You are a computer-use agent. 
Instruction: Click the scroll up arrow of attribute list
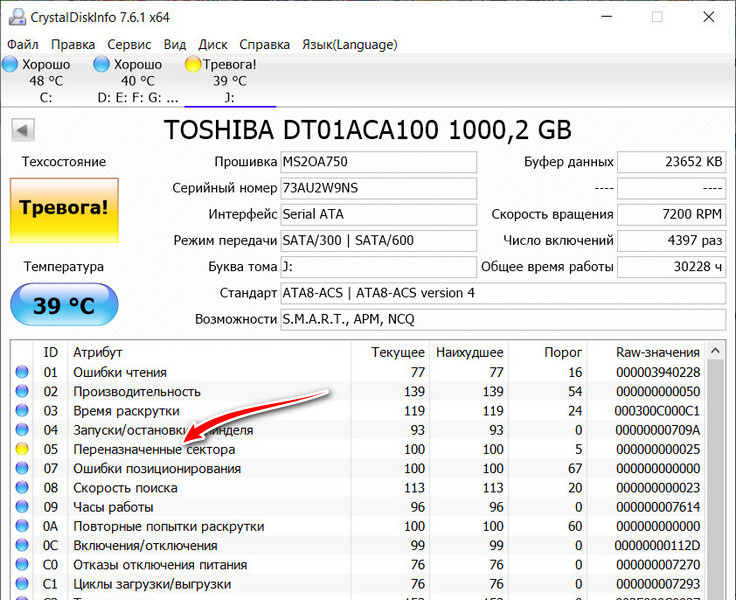(715, 351)
